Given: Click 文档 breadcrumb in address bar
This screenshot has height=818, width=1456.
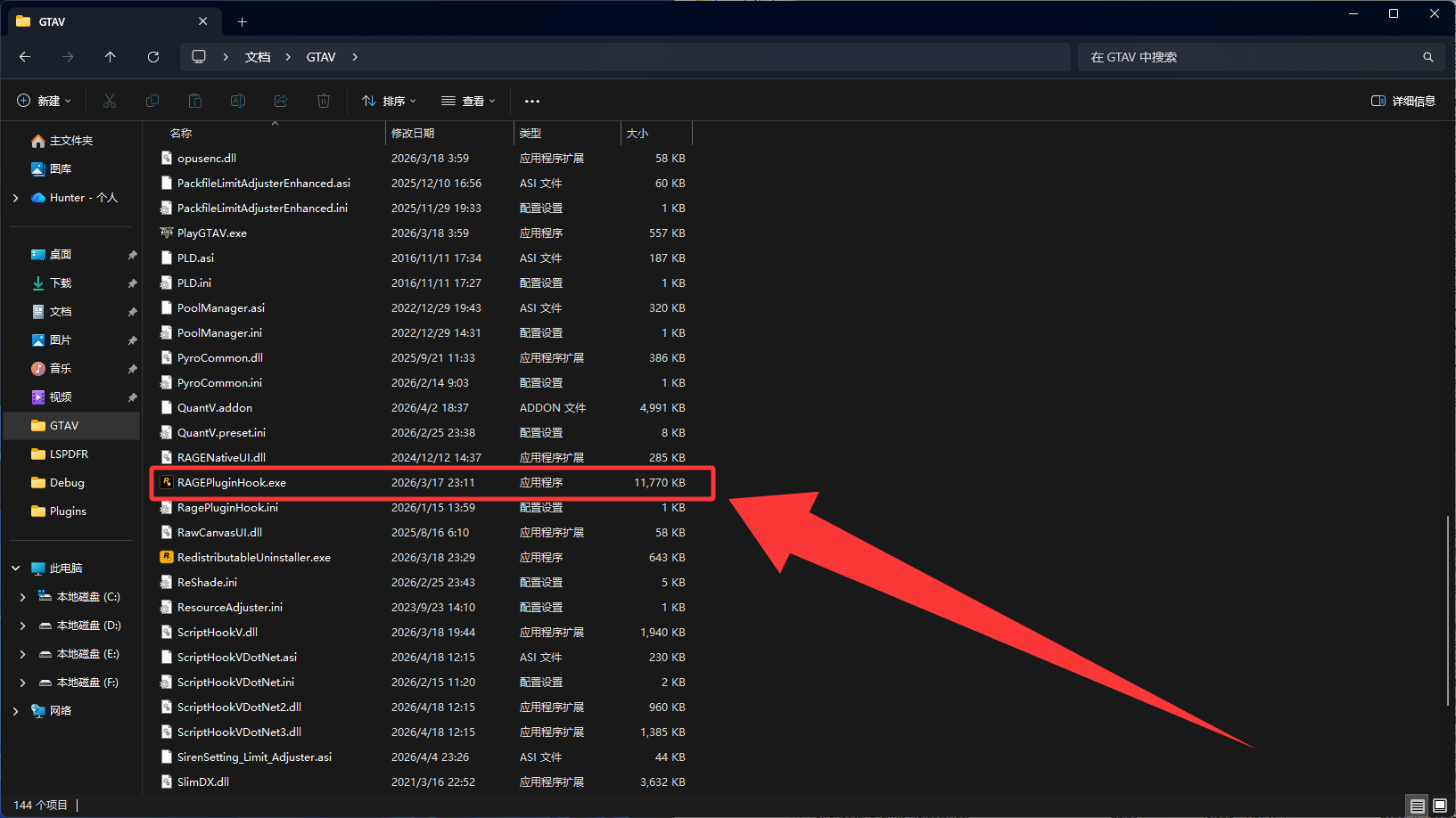Looking at the screenshot, I should [258, 57].
